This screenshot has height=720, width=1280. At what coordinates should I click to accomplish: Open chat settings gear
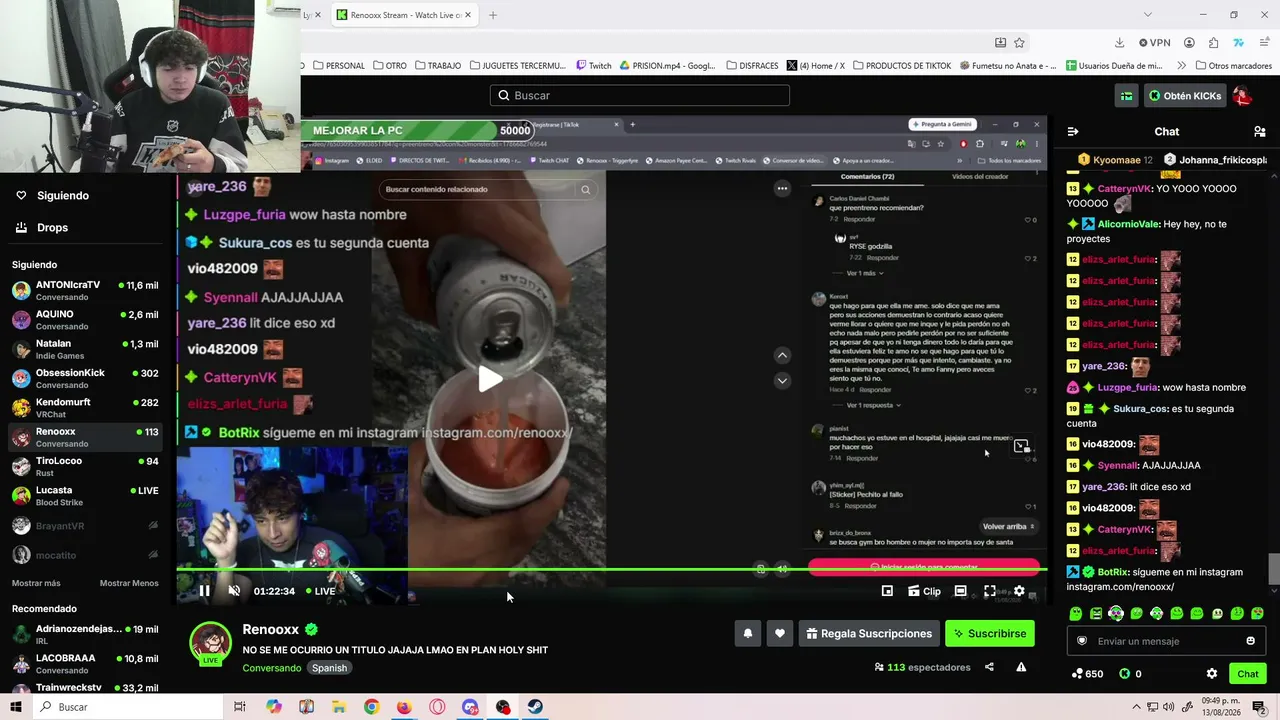[x=1212, y=674]
